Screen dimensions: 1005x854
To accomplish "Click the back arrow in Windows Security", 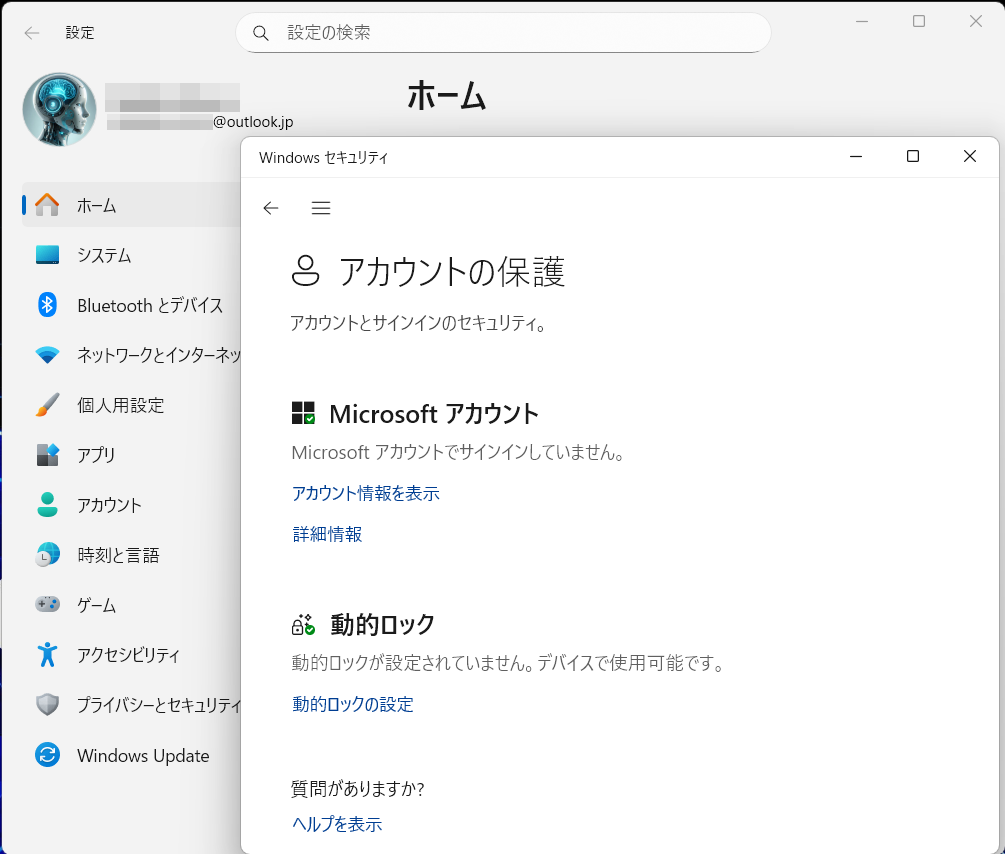I will coord(270,208).
